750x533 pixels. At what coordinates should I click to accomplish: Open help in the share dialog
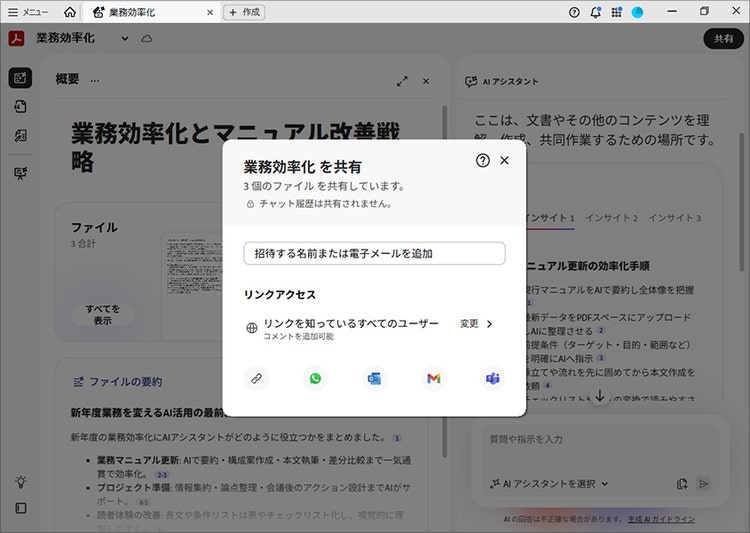coord(483,160)
